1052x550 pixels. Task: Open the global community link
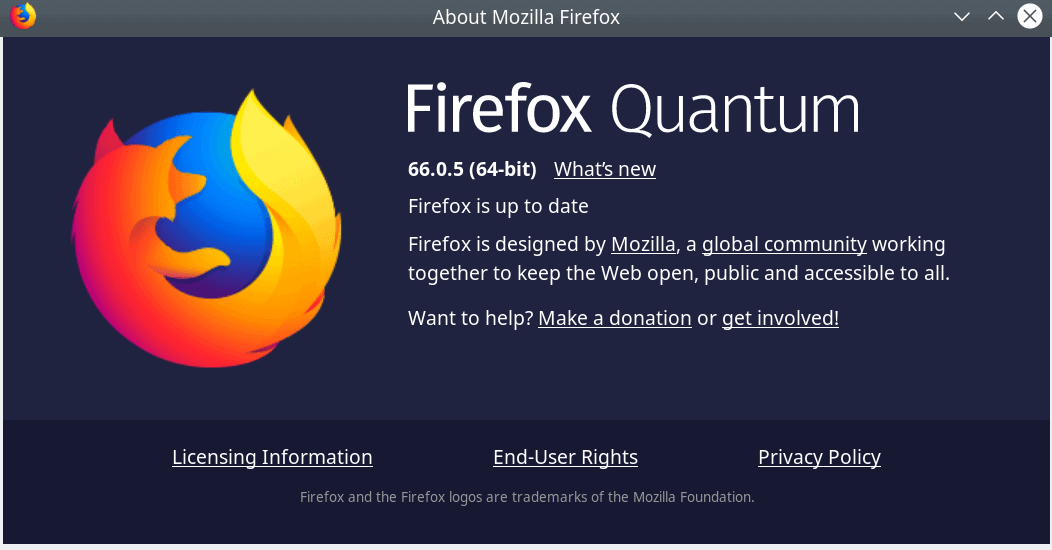click(x=784, y=244)
